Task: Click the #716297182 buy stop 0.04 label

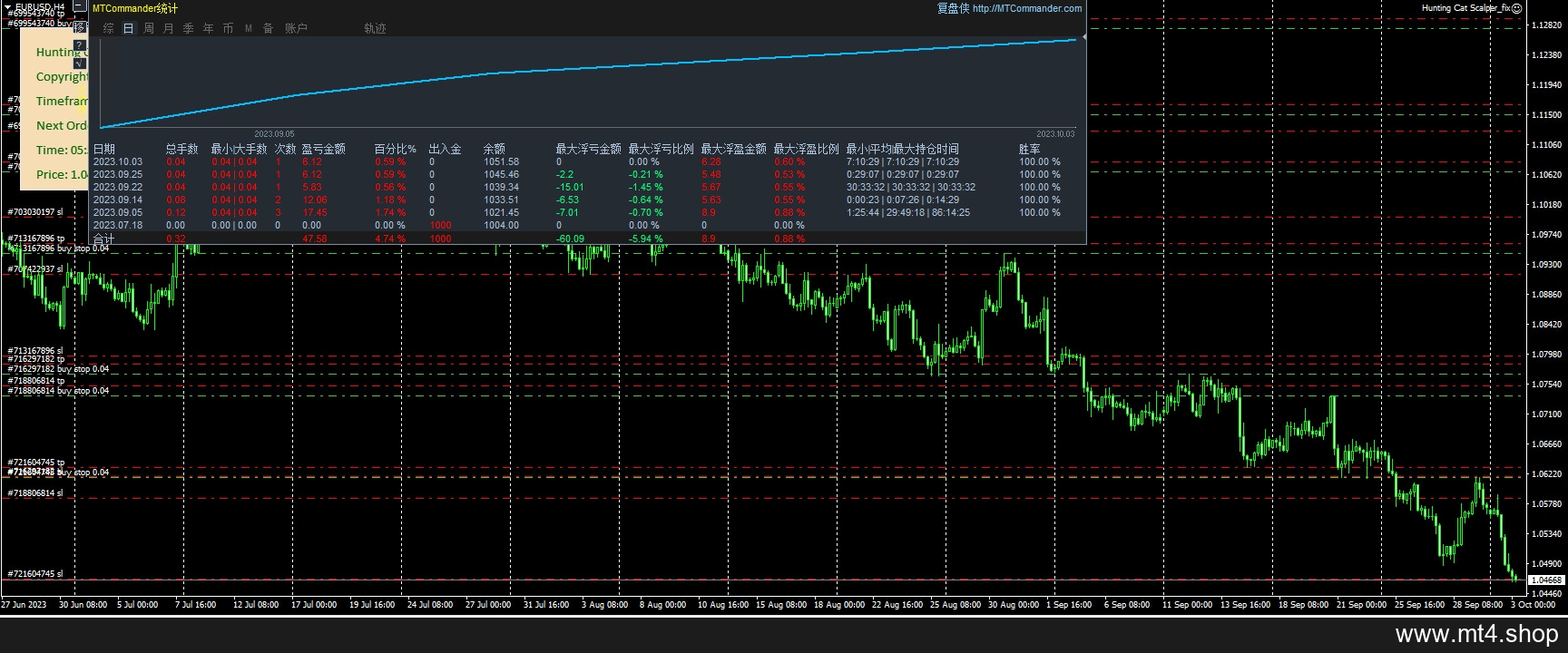Action: coord(58,369)
